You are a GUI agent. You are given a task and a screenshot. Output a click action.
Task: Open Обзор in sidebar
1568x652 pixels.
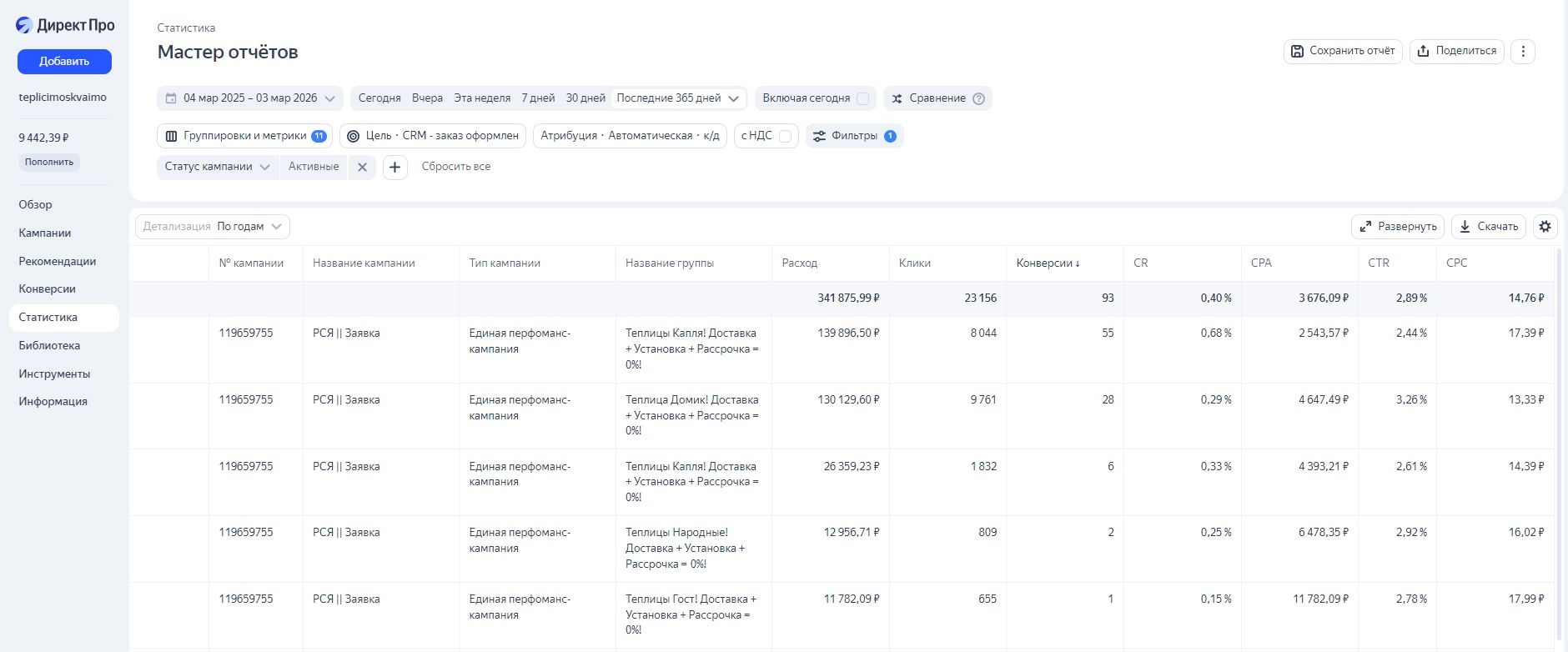point(35,205)
